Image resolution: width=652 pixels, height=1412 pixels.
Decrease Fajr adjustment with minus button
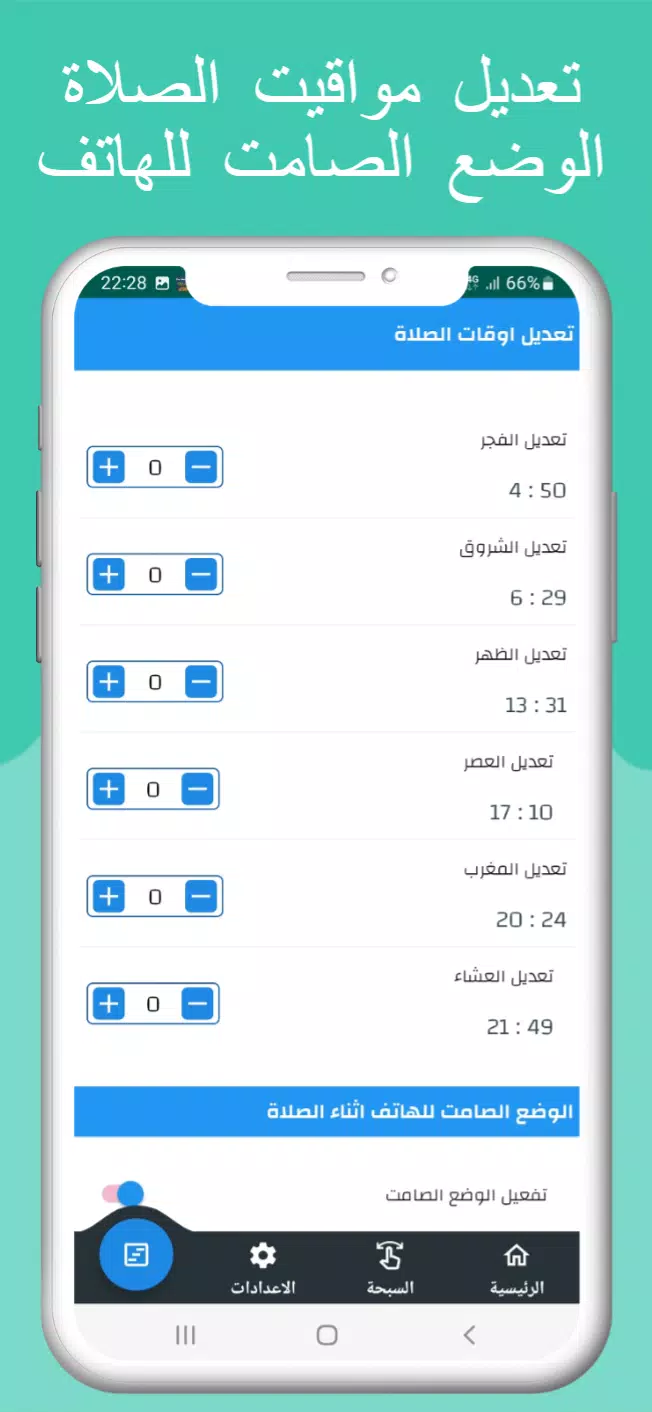(x=201, y=467)
